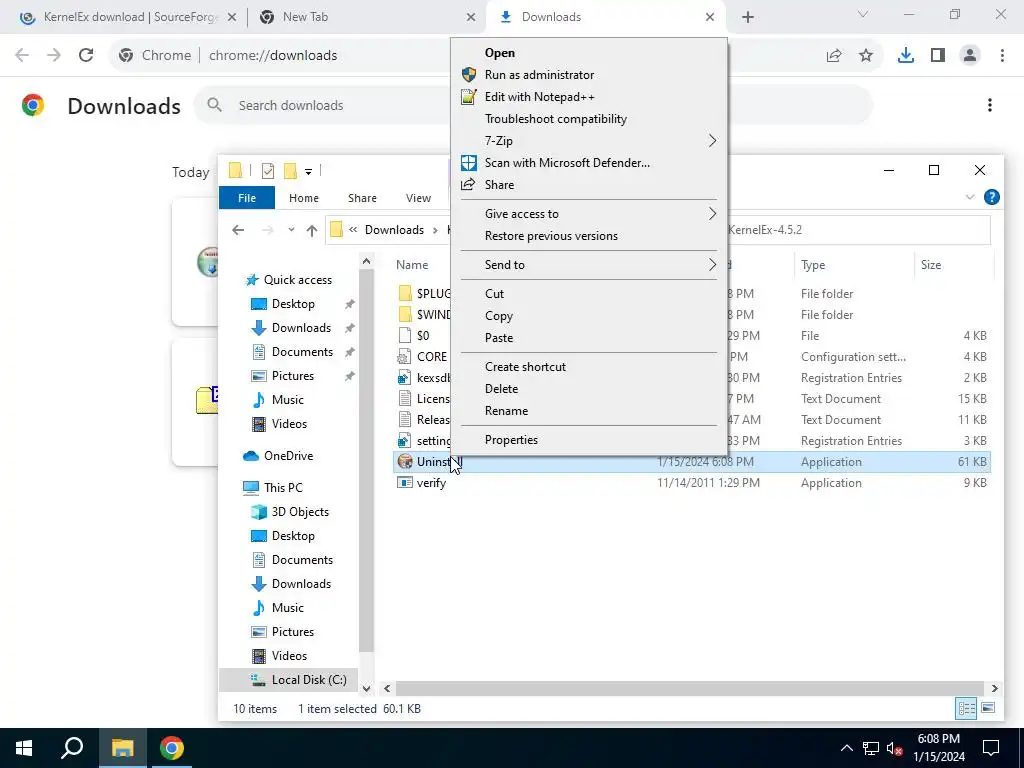The height and width of the screenshot is (768, 1024).
Task: Click Explorer back navigation arrow
Action: 238,230
